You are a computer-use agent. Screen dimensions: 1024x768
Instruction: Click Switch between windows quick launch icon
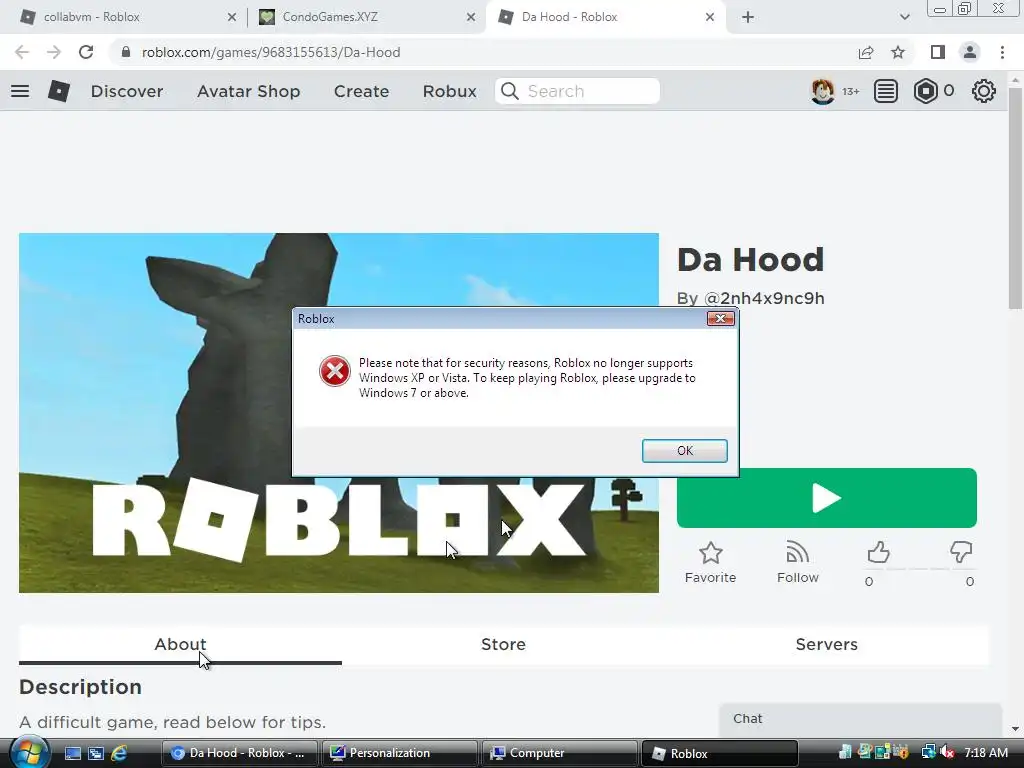click(96, 753)
